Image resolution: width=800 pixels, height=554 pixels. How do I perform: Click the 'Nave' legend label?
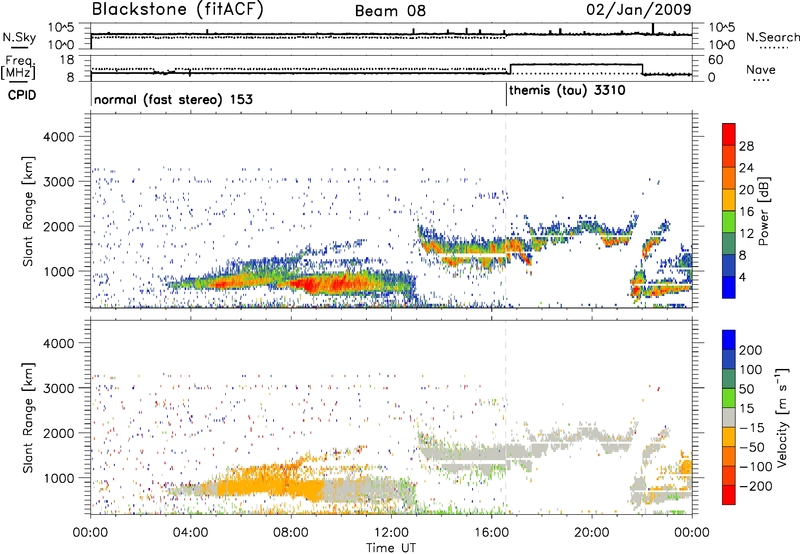(761, 69)
